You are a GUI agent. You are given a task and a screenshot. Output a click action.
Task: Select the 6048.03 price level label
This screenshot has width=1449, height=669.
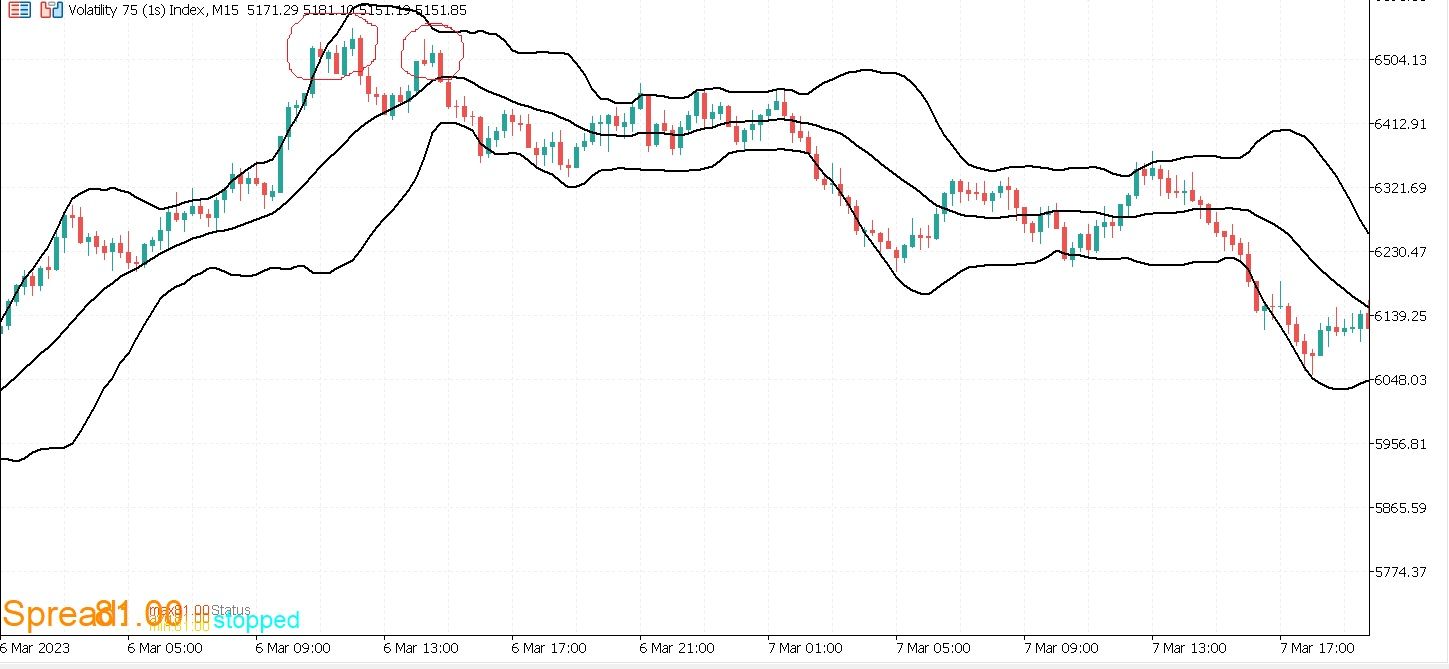pos(1402,380)
